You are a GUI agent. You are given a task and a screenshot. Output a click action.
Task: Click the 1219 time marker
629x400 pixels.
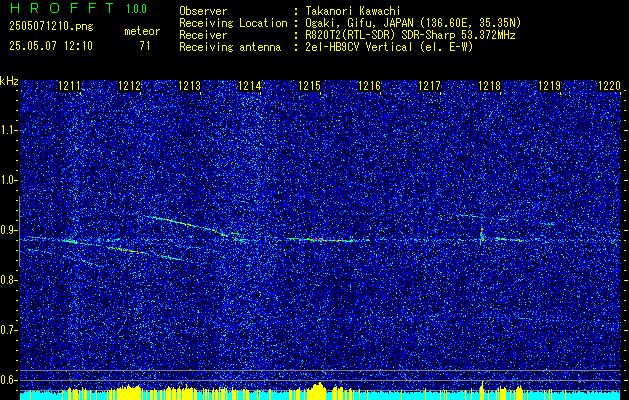coord(549,85)
